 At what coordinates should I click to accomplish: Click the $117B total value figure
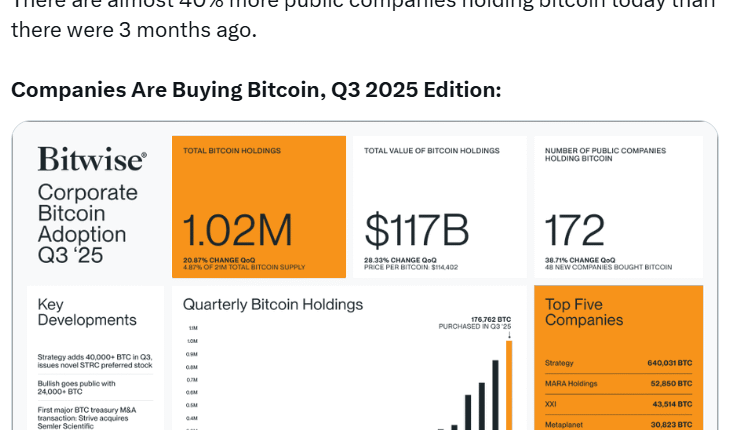click(x=416, y=231)
